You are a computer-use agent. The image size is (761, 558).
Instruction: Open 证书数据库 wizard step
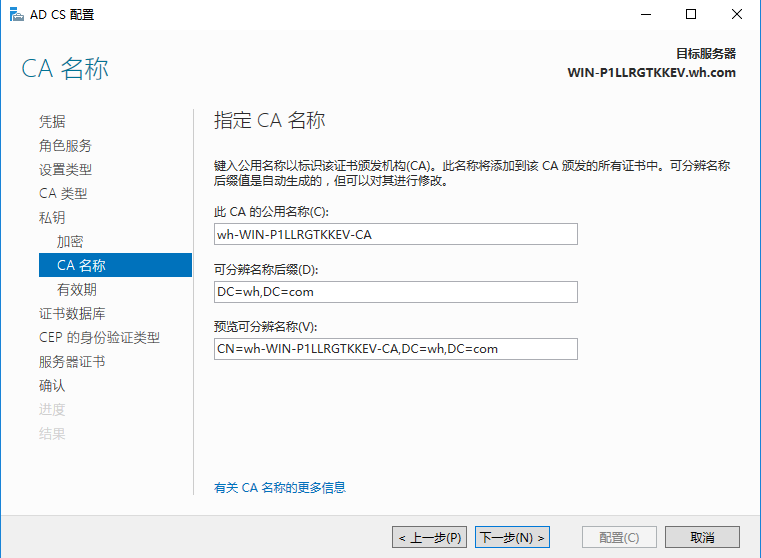[72, 314]
